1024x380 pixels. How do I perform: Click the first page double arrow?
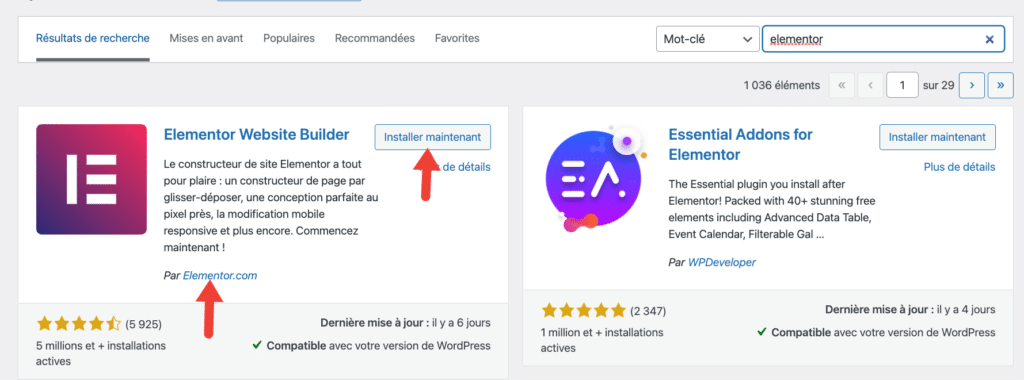[841, 85]
